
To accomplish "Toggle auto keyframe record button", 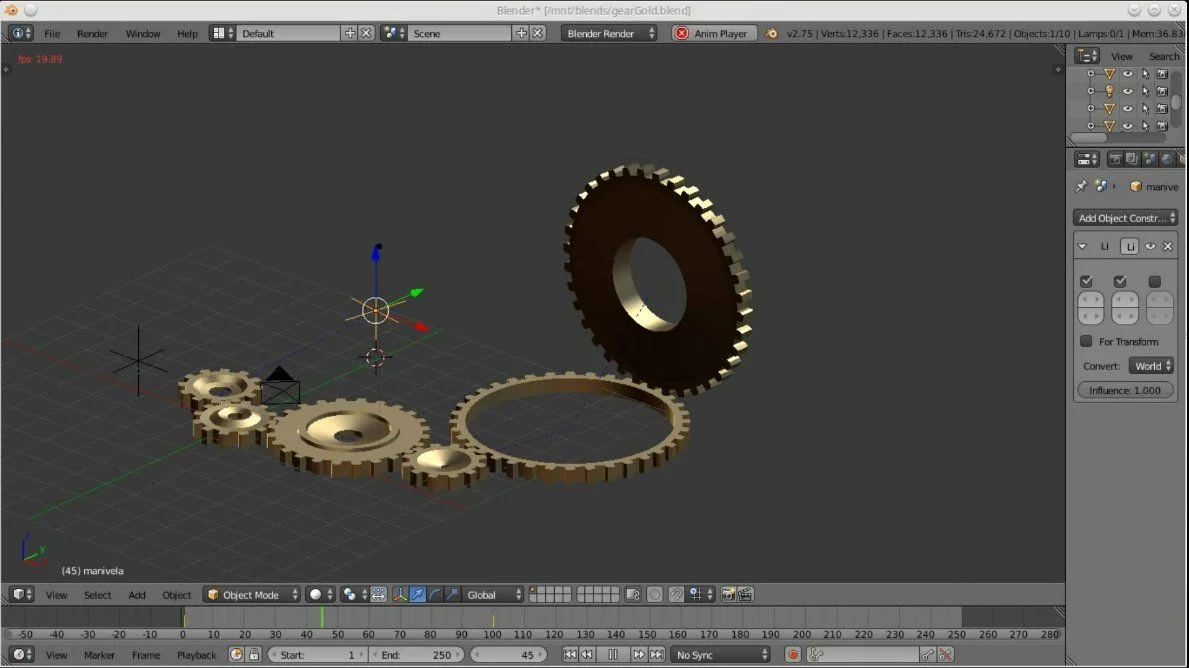I will (x=792, y=655).
